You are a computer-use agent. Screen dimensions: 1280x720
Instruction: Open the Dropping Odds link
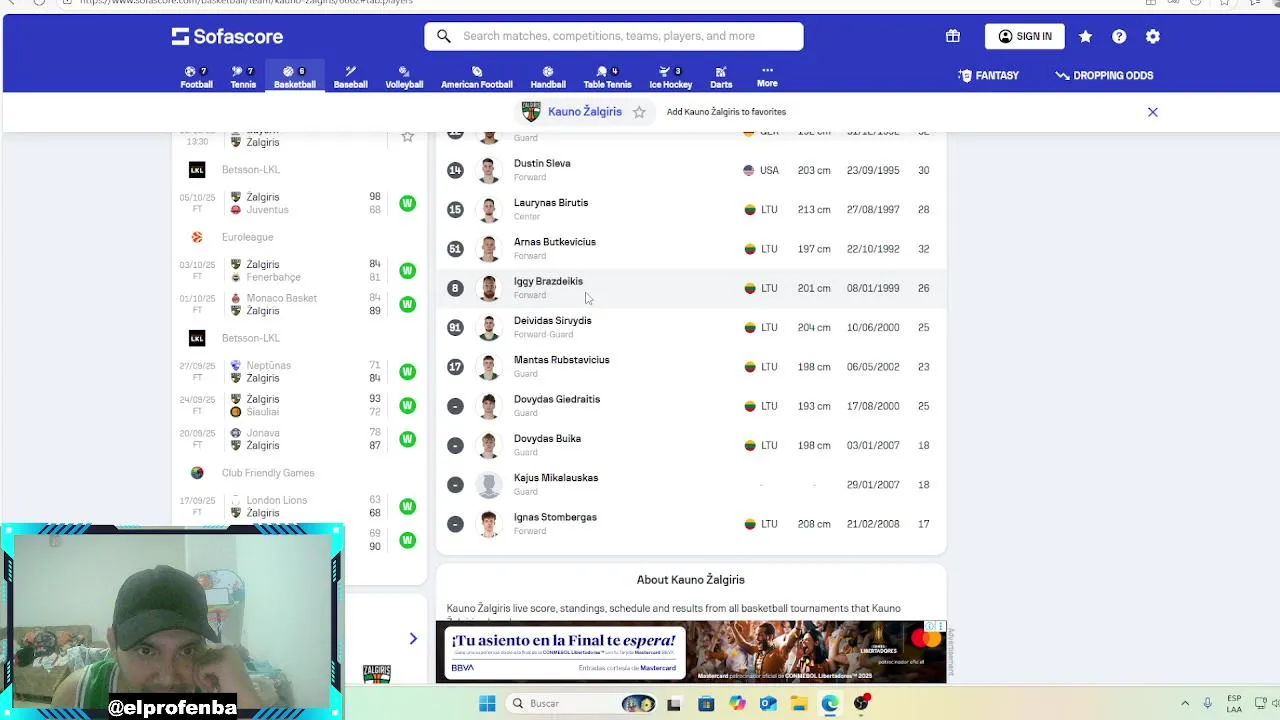coord(1104,75)
